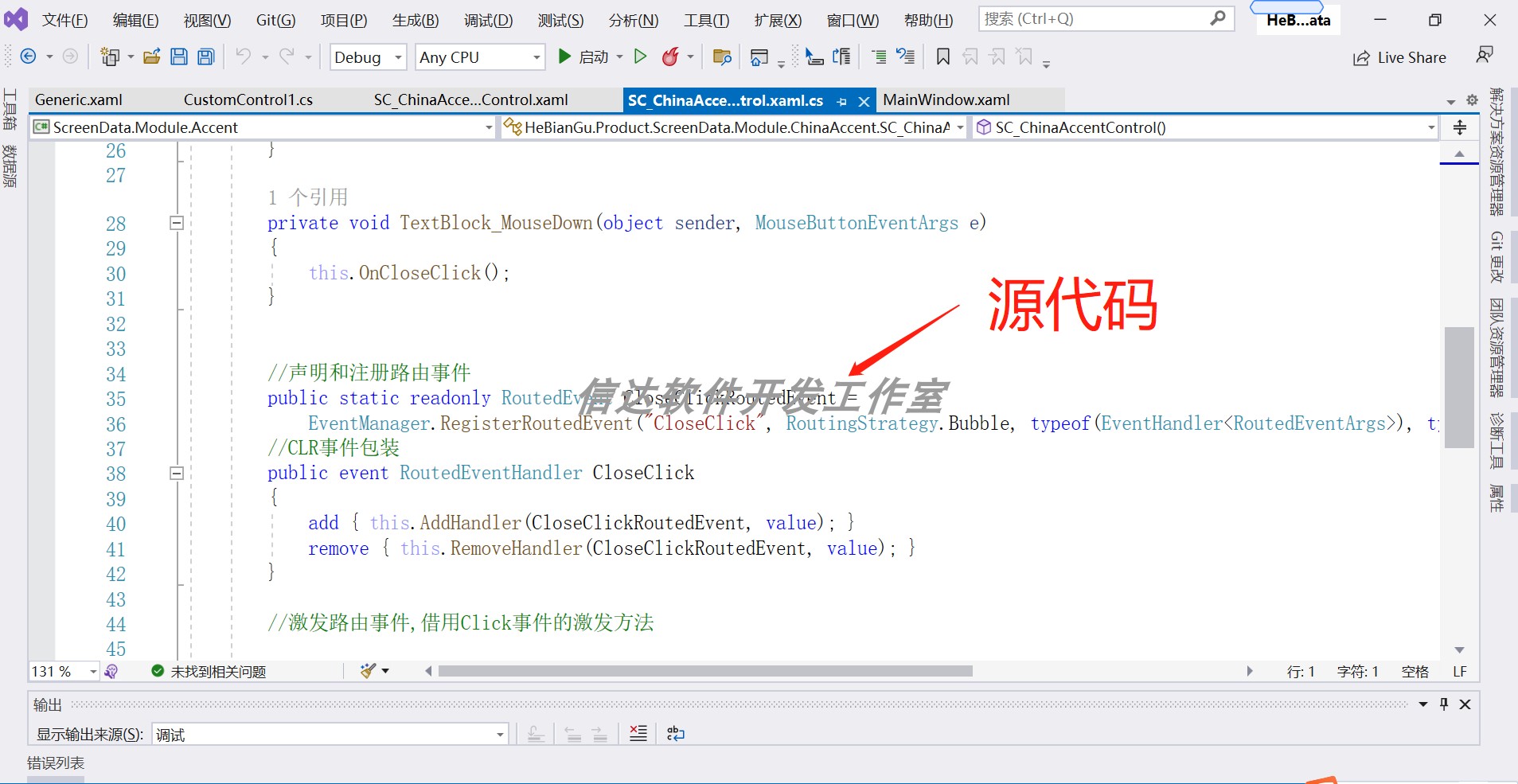Click the Live Share icon
The height and width of the screenshot is (784, 1518).
coord(1362,58)
